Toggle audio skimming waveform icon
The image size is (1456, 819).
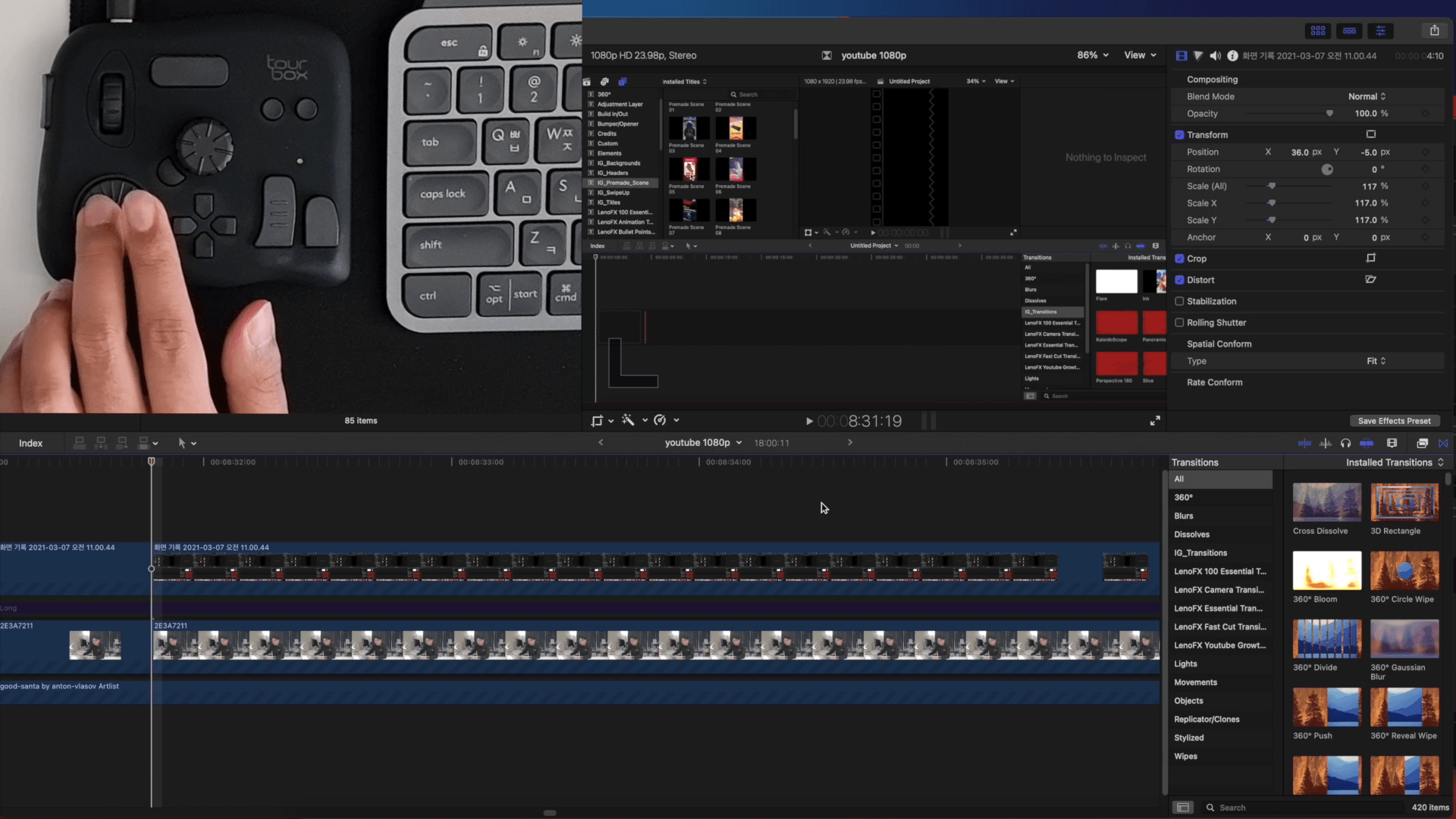(x=1325, y=443)
